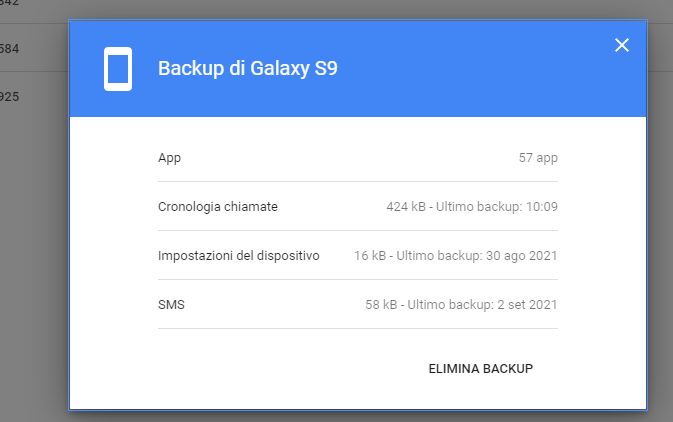The image size is (673, 422).
Task: Select the App row label
Action: [x=170, y=158]
